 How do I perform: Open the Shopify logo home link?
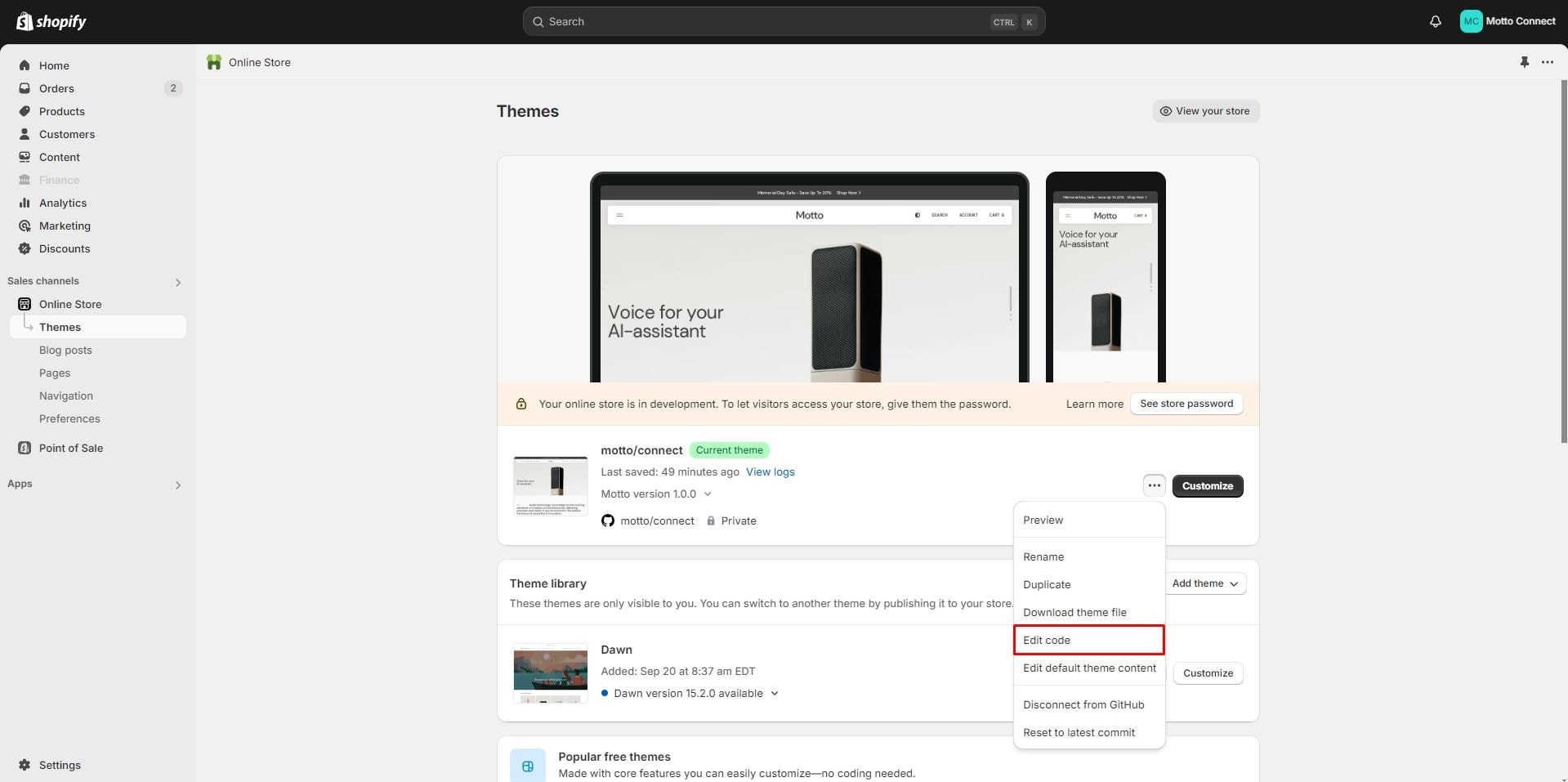coord(51,22)
